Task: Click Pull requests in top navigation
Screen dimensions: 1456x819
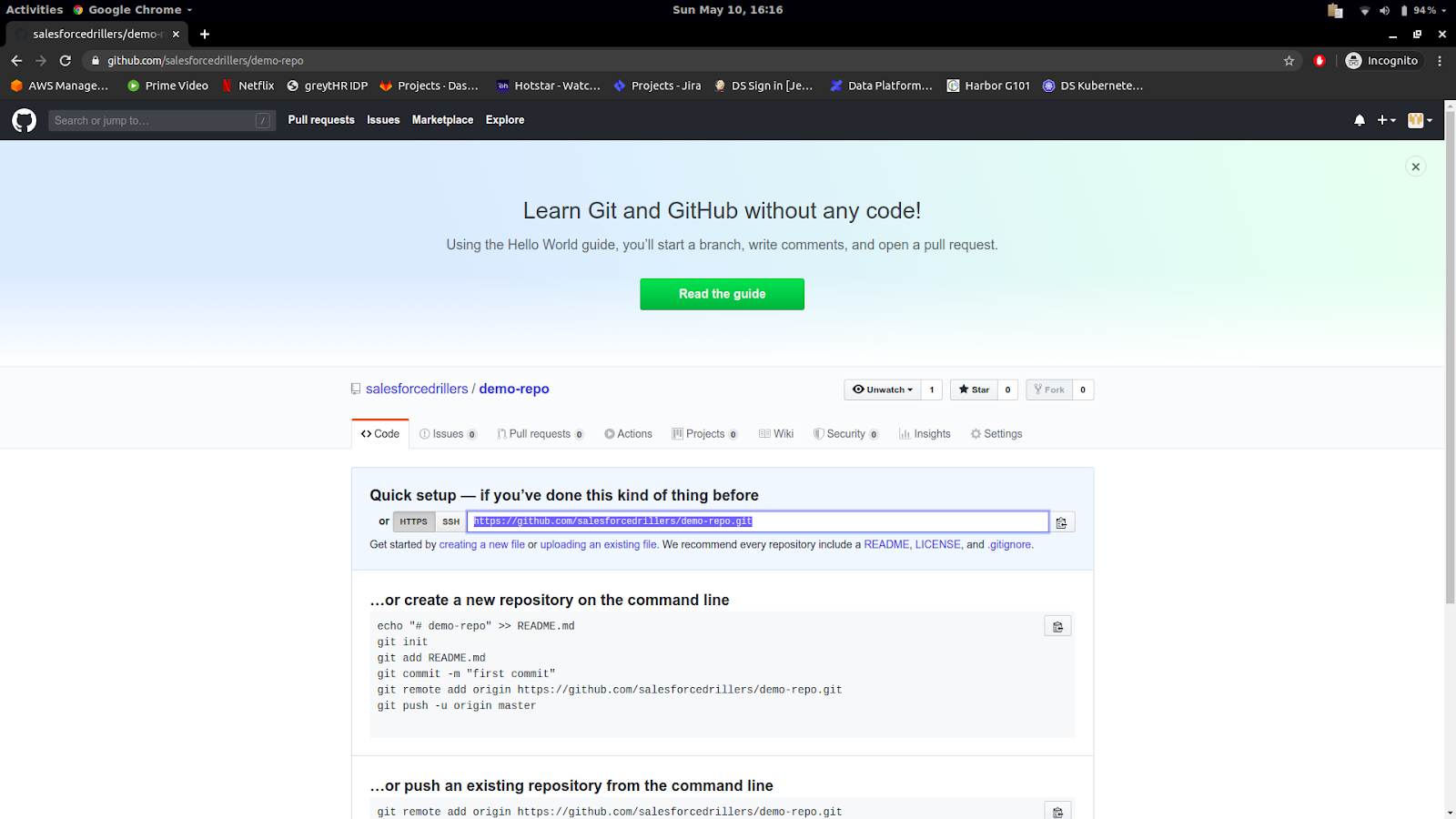Action: 321,120
